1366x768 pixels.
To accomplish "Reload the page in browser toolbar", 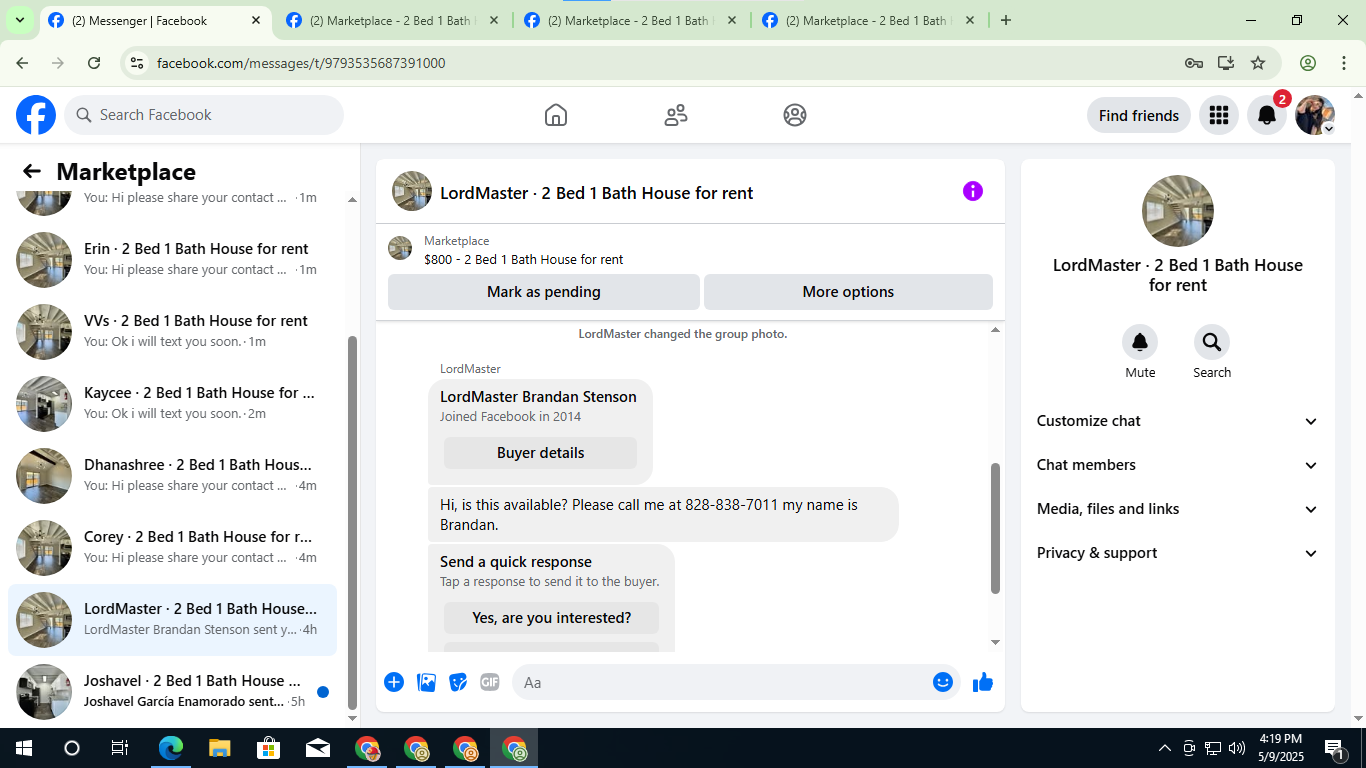I will click(x=94, y=63).
